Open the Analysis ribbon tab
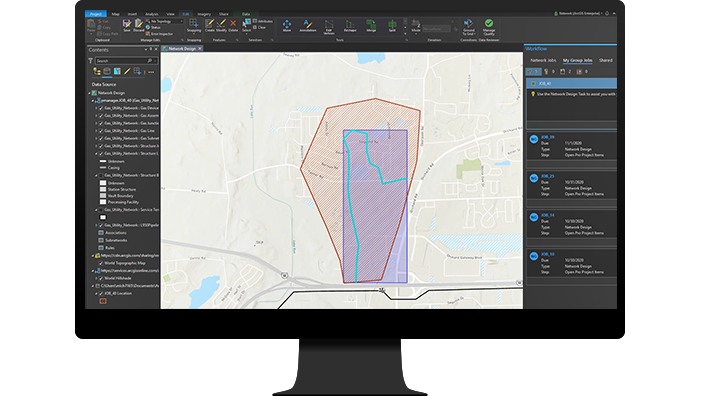 click(x=151, y=14)
